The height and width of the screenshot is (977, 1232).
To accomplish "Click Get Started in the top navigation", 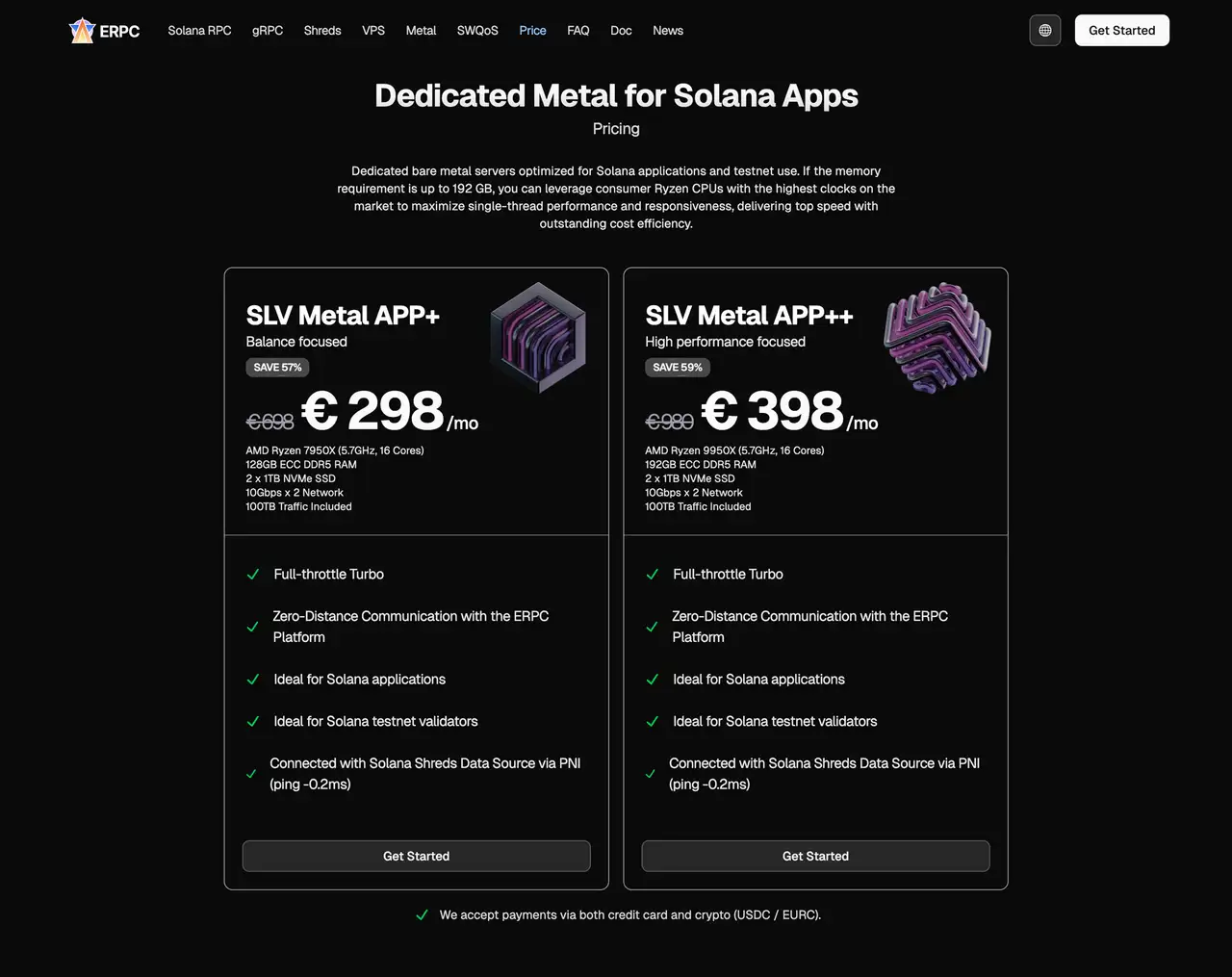I will pos(1121,30).
